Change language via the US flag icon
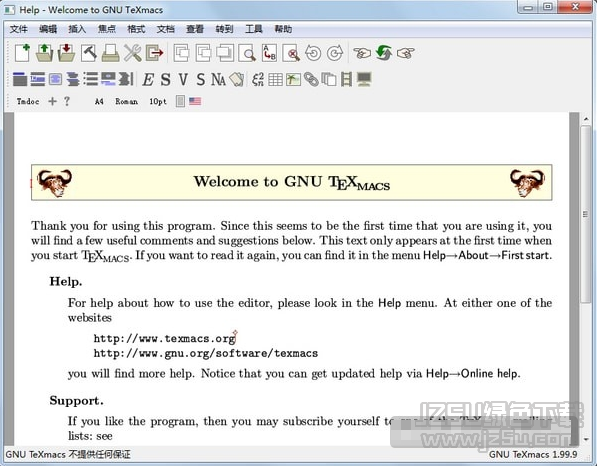Viewport: 597px width, 466px height. (x=195, y=101)
